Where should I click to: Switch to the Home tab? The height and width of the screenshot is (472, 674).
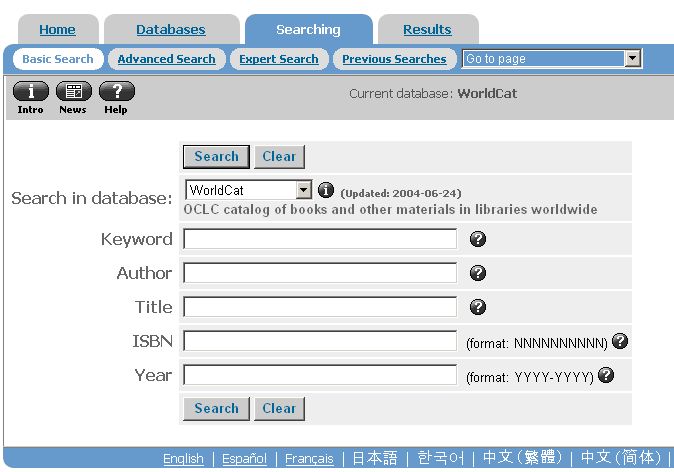pos(58,29)
